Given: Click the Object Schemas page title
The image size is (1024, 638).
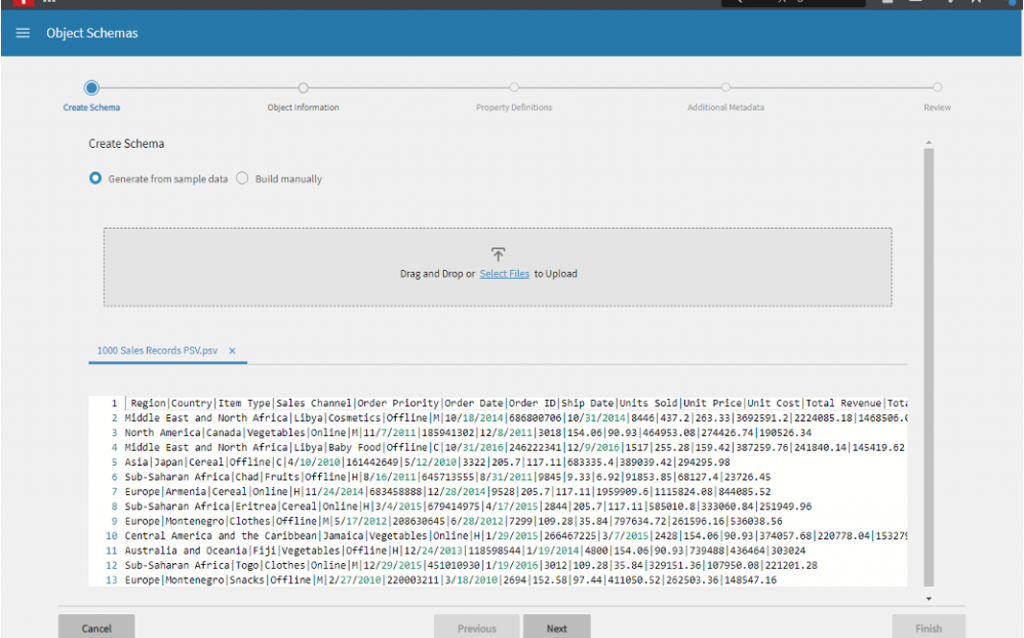Looking at the screenshot, I should pos(92,33).
